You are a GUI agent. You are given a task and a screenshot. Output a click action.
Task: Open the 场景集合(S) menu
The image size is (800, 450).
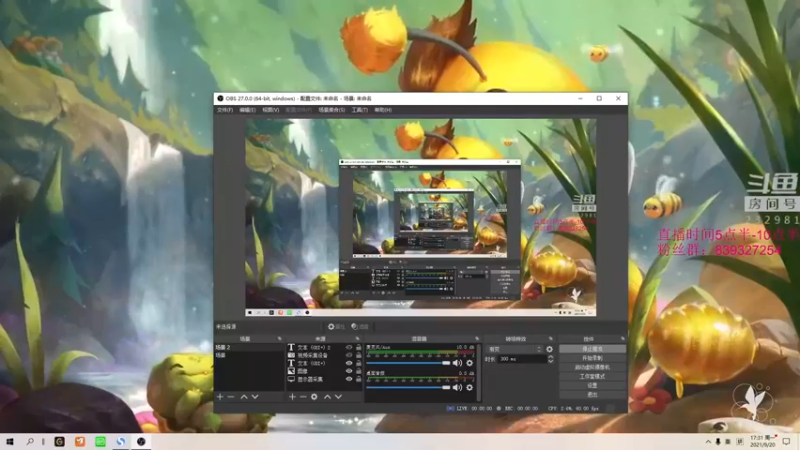[x=332, y=110]
